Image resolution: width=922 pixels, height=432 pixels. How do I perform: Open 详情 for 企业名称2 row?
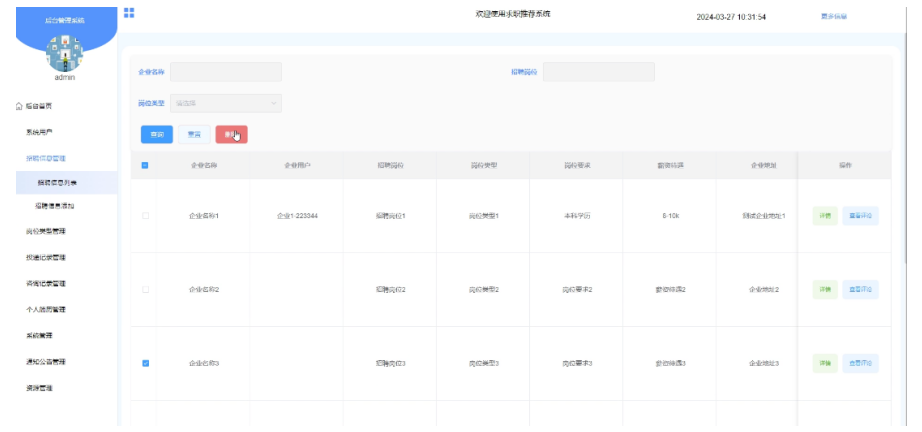tap(825, 290)
